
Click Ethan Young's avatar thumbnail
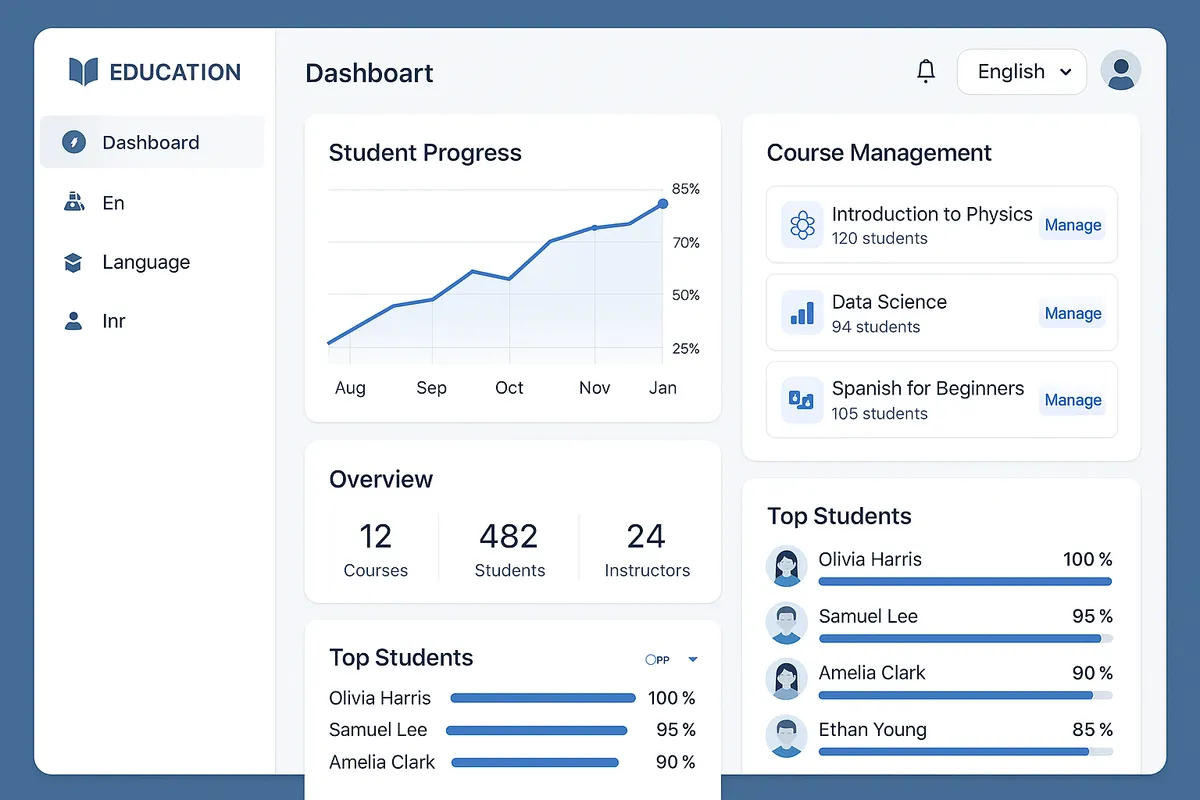coord(787,736)
